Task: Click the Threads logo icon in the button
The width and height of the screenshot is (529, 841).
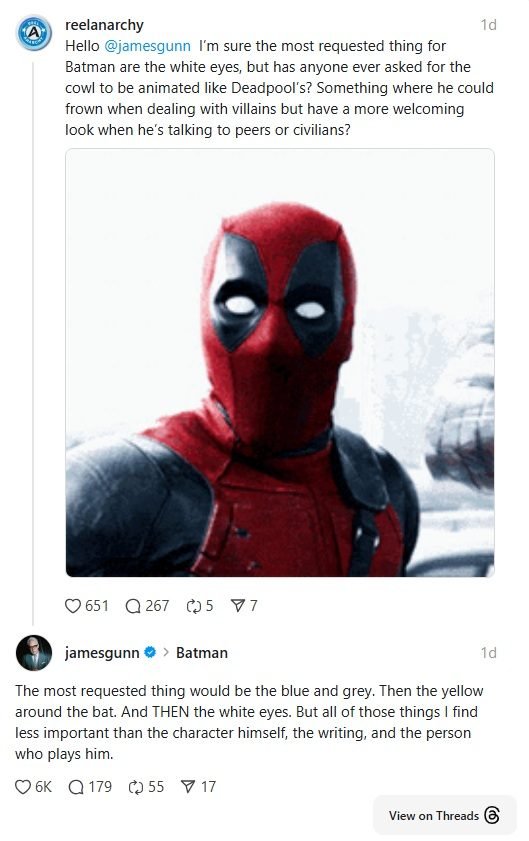Action: (x=491, y=815)
